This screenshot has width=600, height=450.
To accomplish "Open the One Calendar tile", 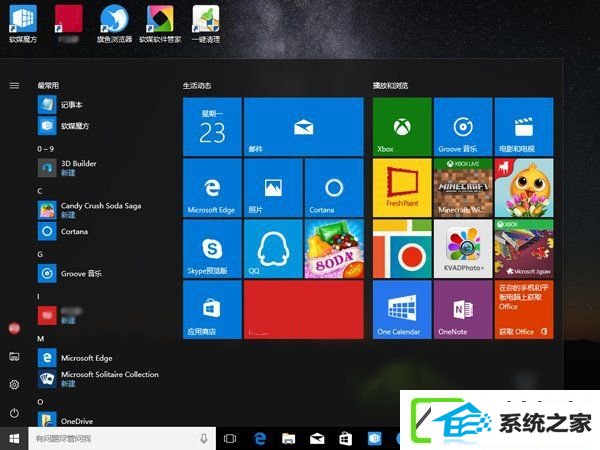I will 402,310.
